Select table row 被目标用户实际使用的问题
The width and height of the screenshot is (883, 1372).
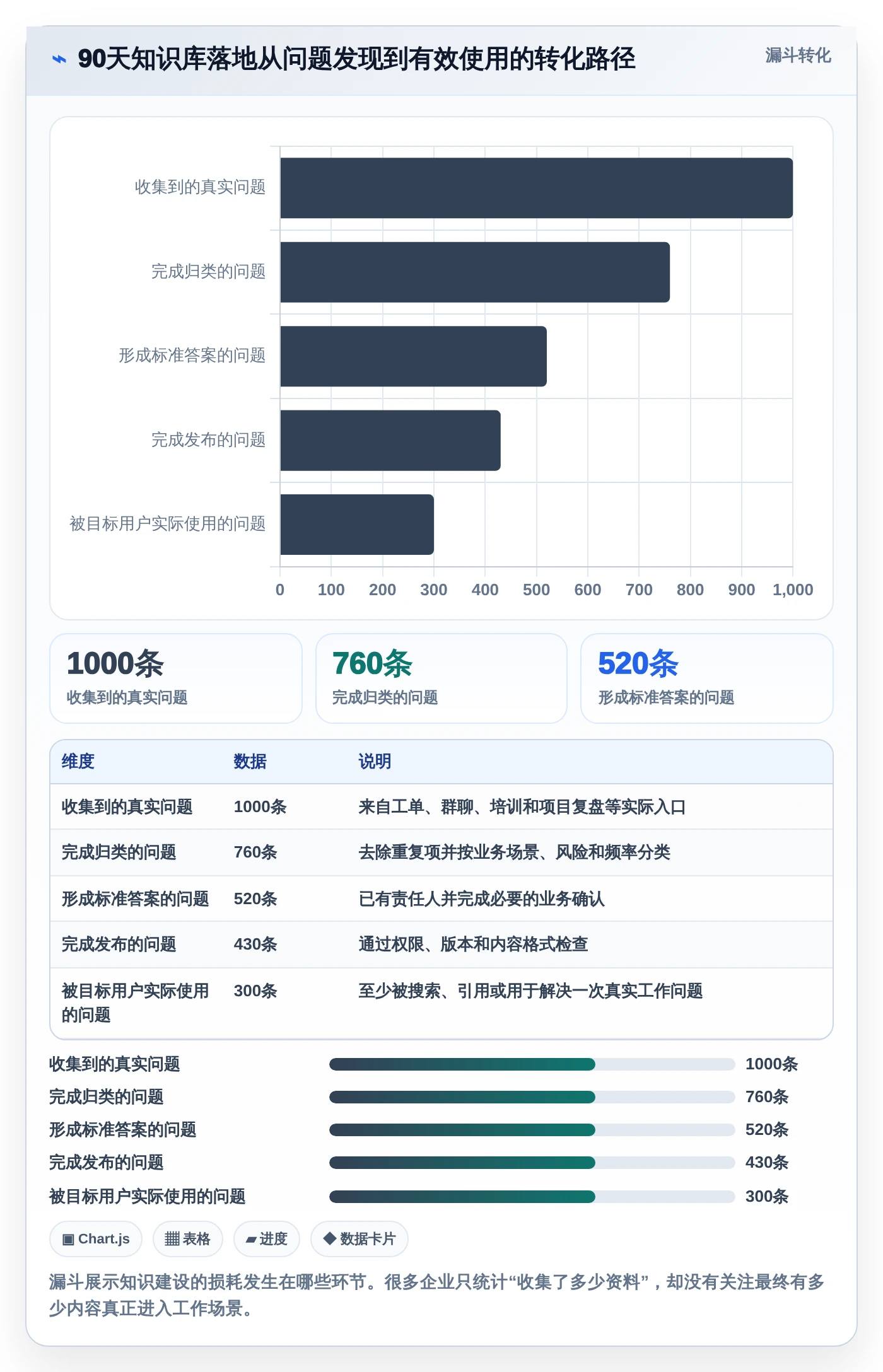441,1003
